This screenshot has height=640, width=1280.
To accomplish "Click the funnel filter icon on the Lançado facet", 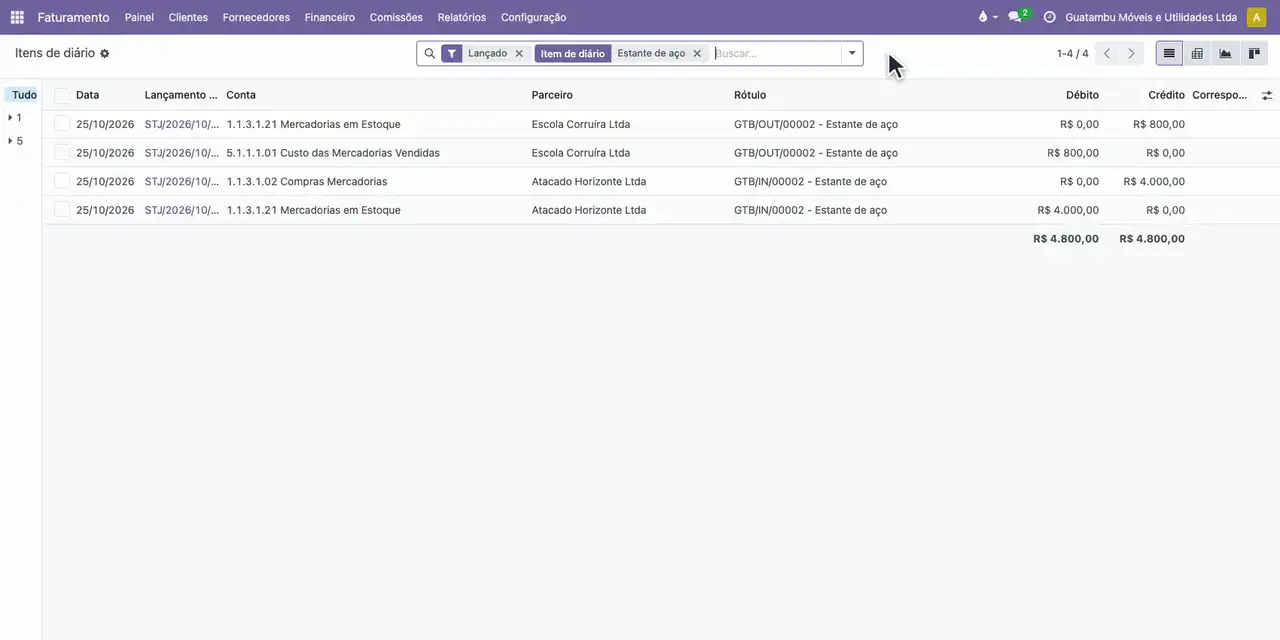I will click(452, 54).
